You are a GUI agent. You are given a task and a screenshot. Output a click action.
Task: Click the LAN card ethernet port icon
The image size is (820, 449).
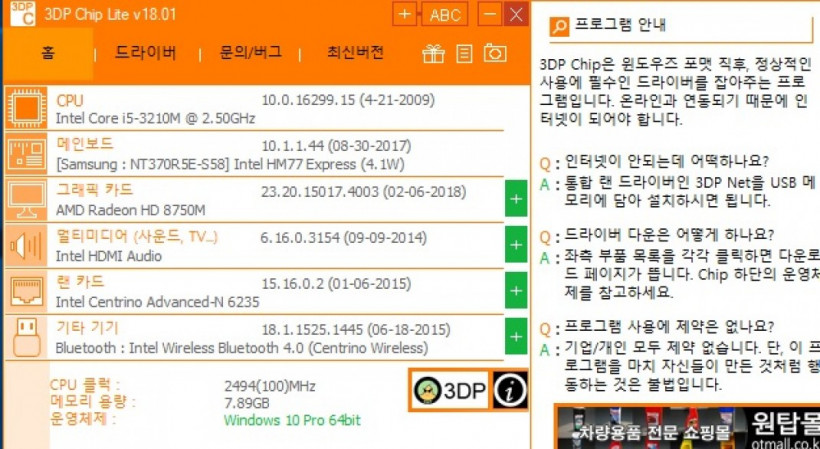[26, 292]
